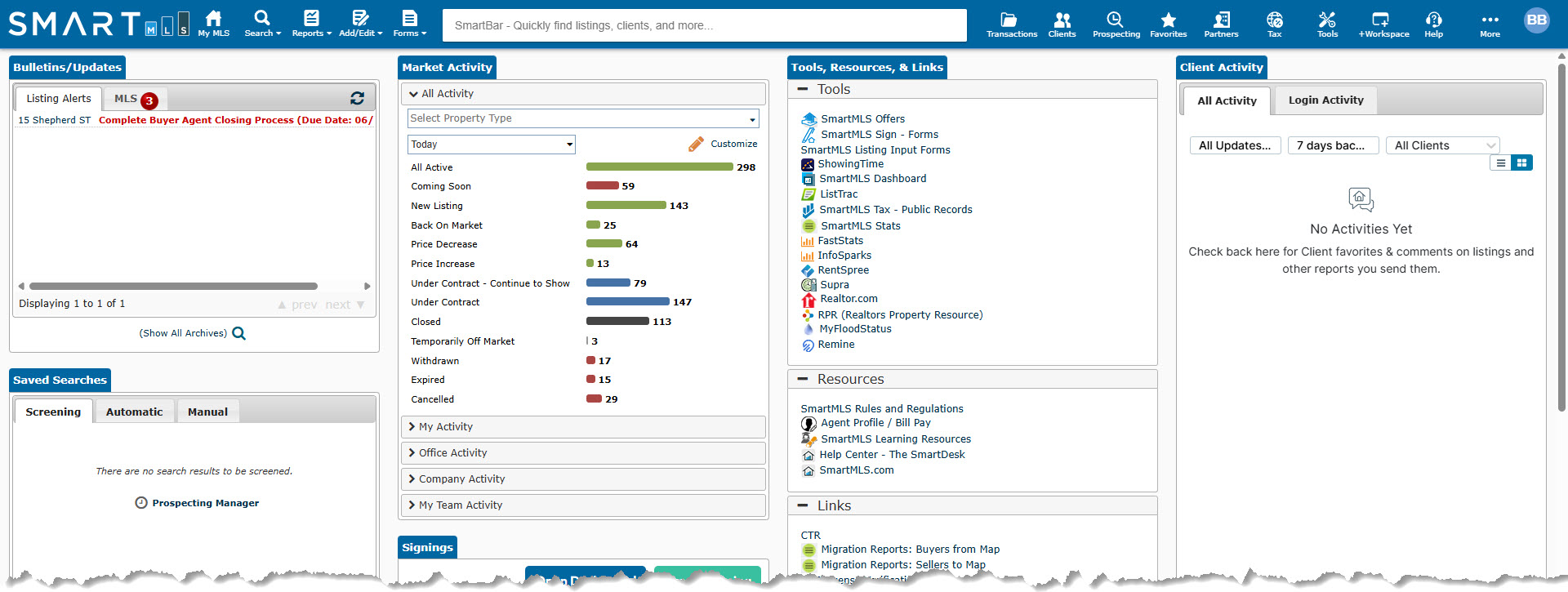The image size is (1568, 592).
Task: Switch Client Activity to list view
Action: (x=1500, y=162)
